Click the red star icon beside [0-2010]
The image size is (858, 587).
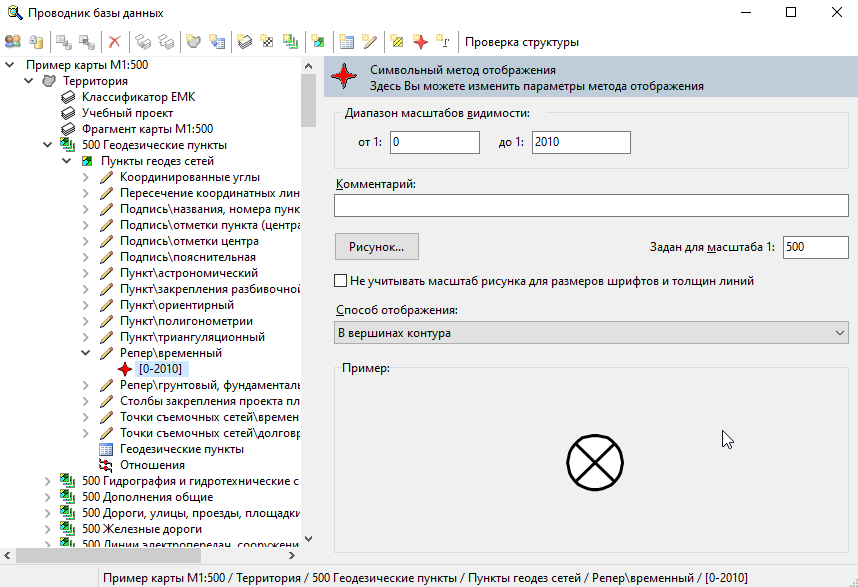click(x=125, y=369)
